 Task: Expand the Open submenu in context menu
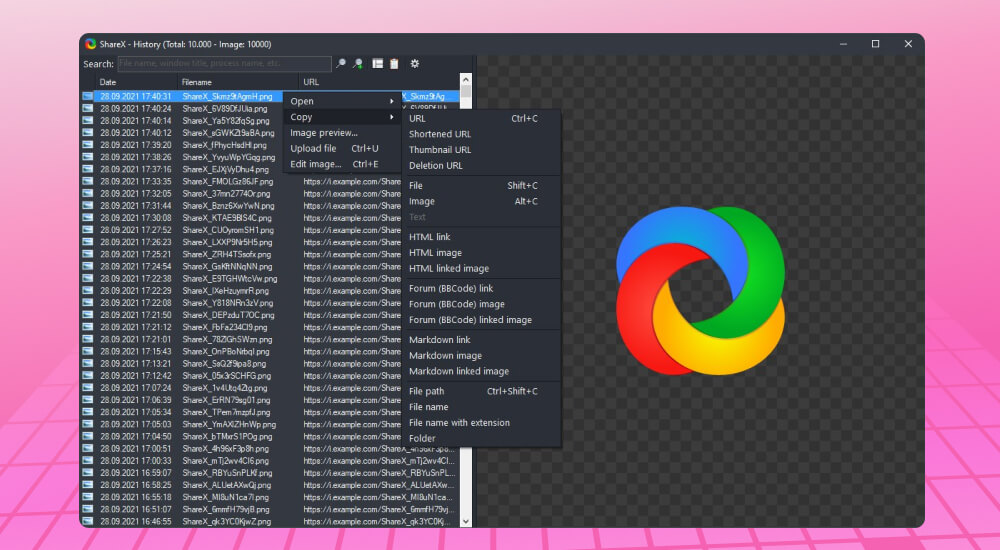point(342,101)
